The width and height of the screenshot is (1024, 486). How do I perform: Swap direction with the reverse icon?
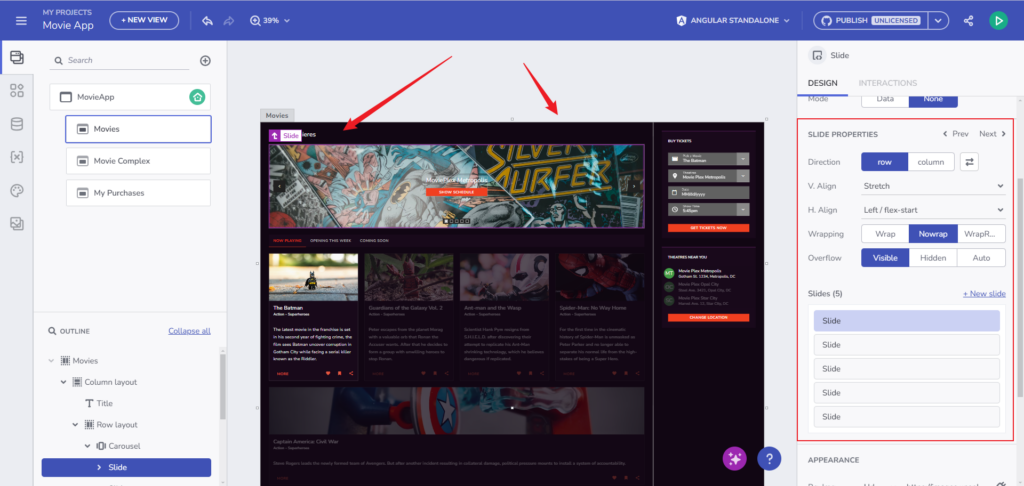pos(970,162)
